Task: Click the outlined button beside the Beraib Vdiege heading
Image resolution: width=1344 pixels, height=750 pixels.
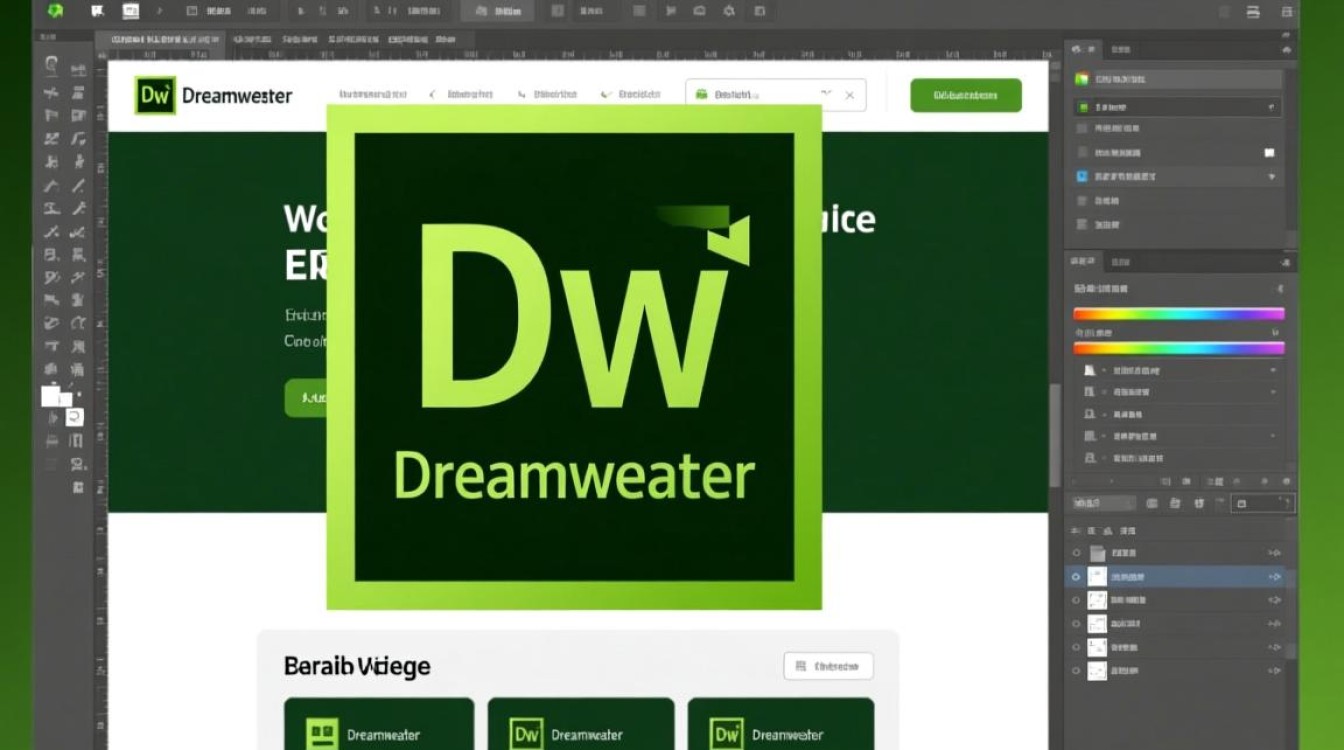Action: [828, 666]
